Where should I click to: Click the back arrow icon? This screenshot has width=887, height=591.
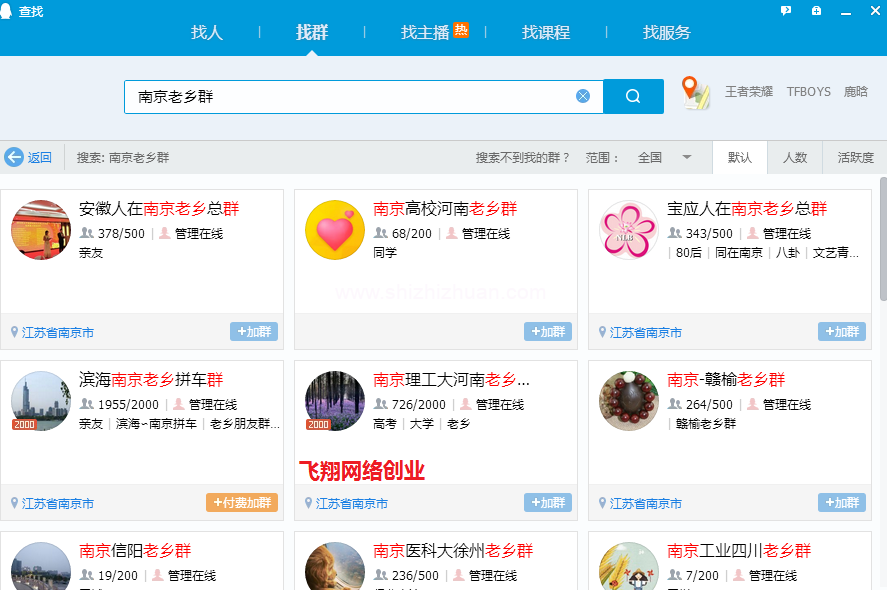14,157
